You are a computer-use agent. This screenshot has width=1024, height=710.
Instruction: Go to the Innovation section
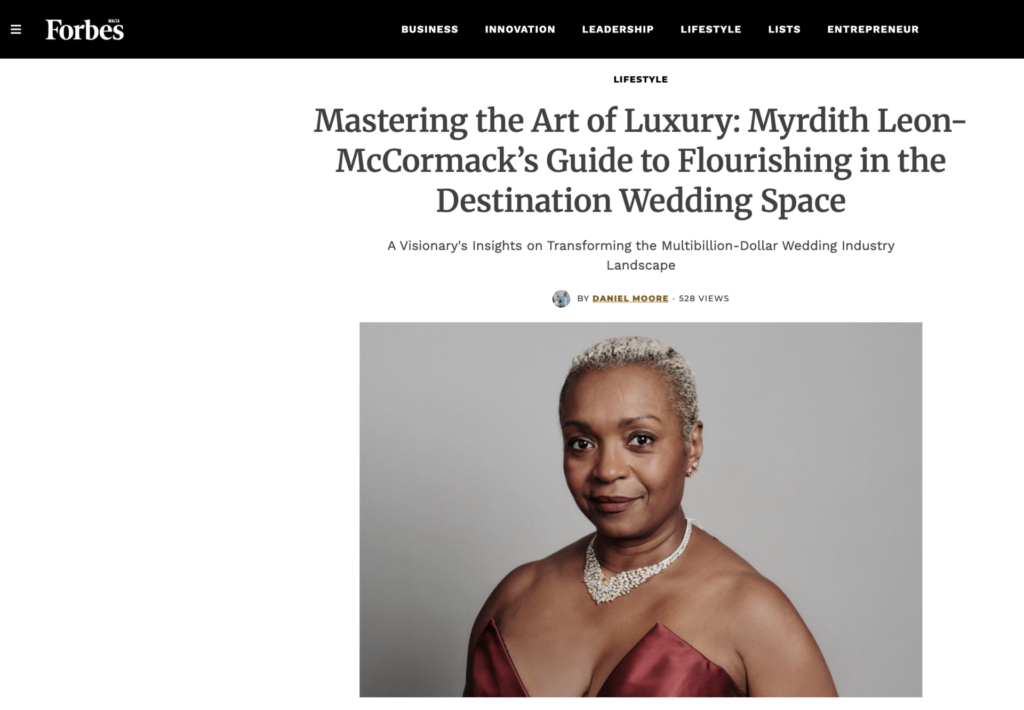[x=520, y=29]
